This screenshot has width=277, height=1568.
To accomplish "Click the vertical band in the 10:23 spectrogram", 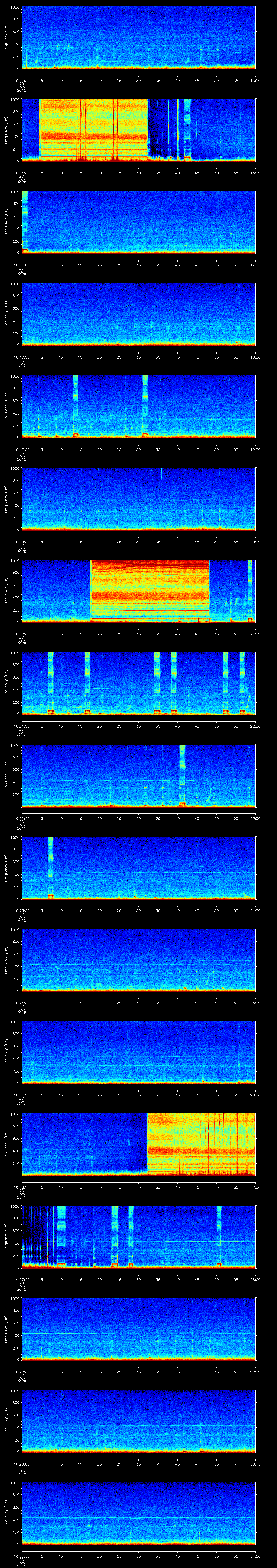I will point(51,868).
